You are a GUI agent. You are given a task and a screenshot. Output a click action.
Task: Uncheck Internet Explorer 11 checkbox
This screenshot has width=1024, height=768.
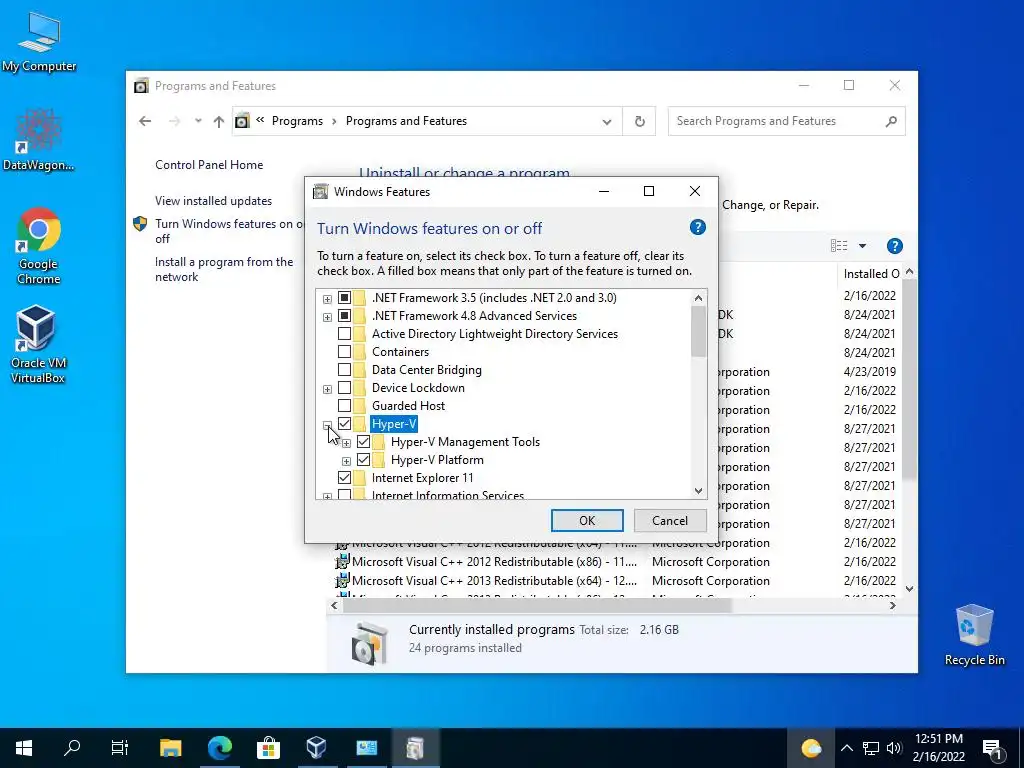(344, 478)
